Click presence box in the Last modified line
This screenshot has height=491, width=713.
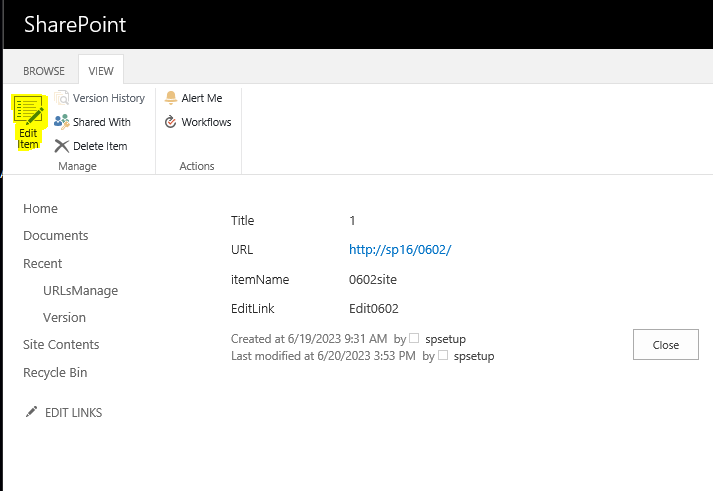pos(443,355)
